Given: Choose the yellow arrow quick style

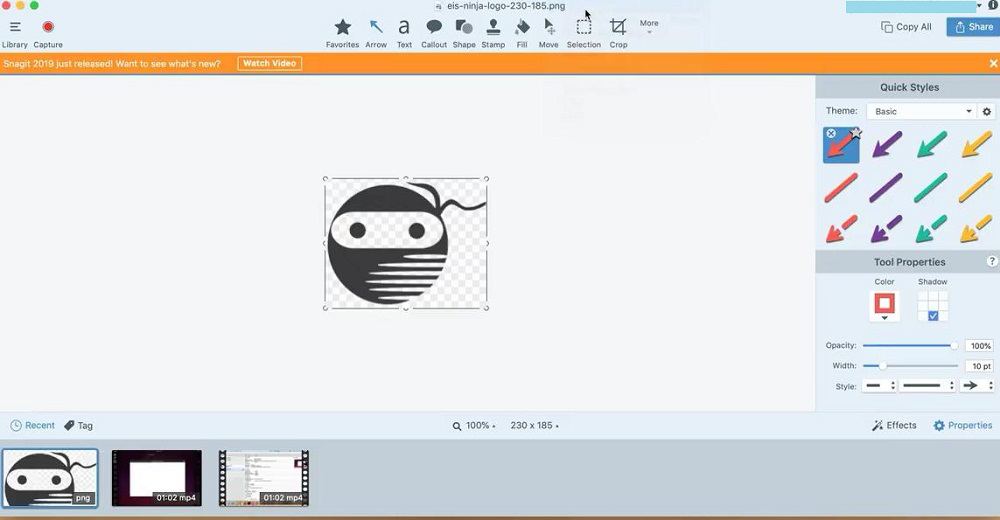Looking at the screenshot, I should coord(976,144).
